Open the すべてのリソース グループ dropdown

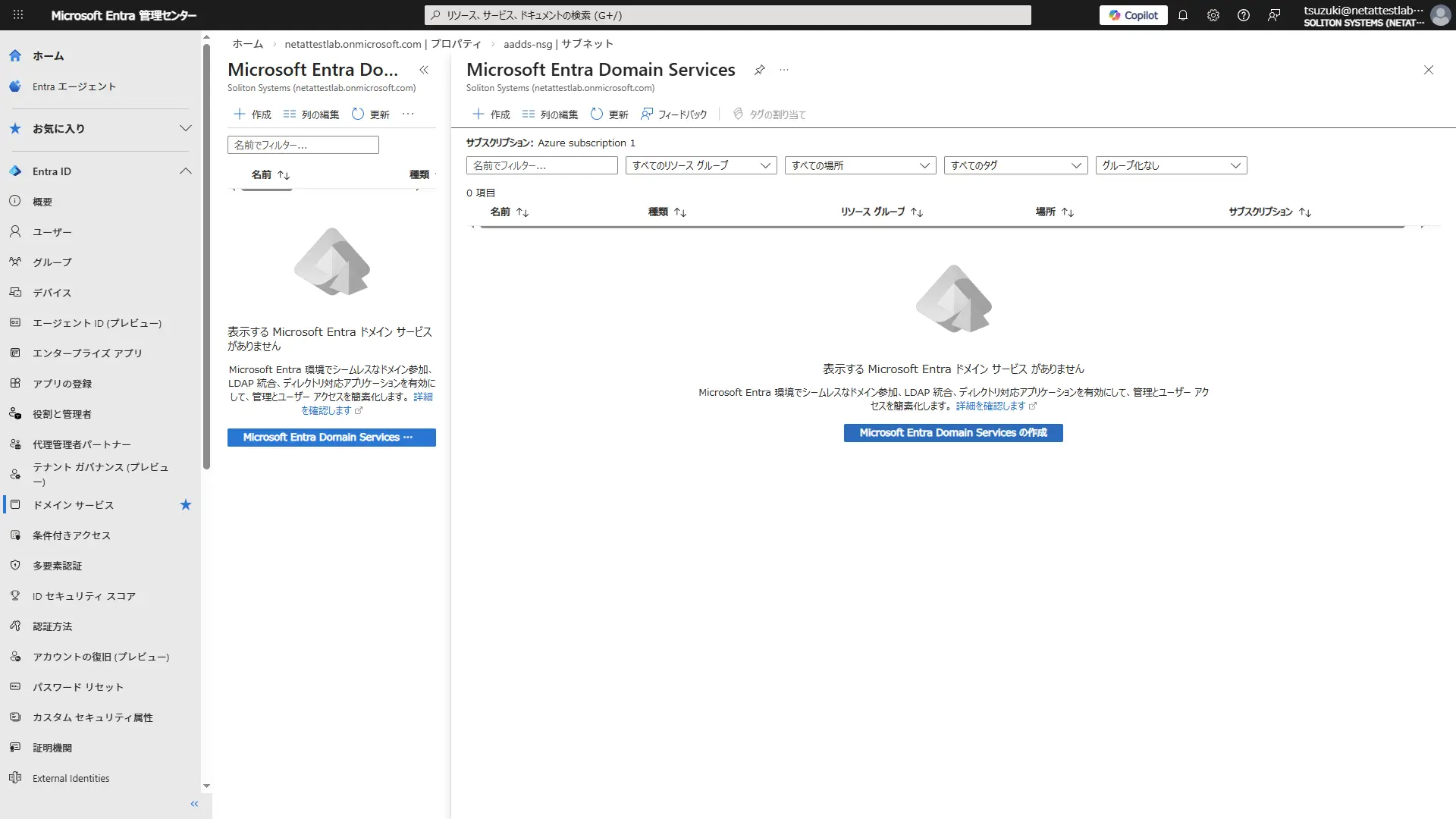coord(701,165)
